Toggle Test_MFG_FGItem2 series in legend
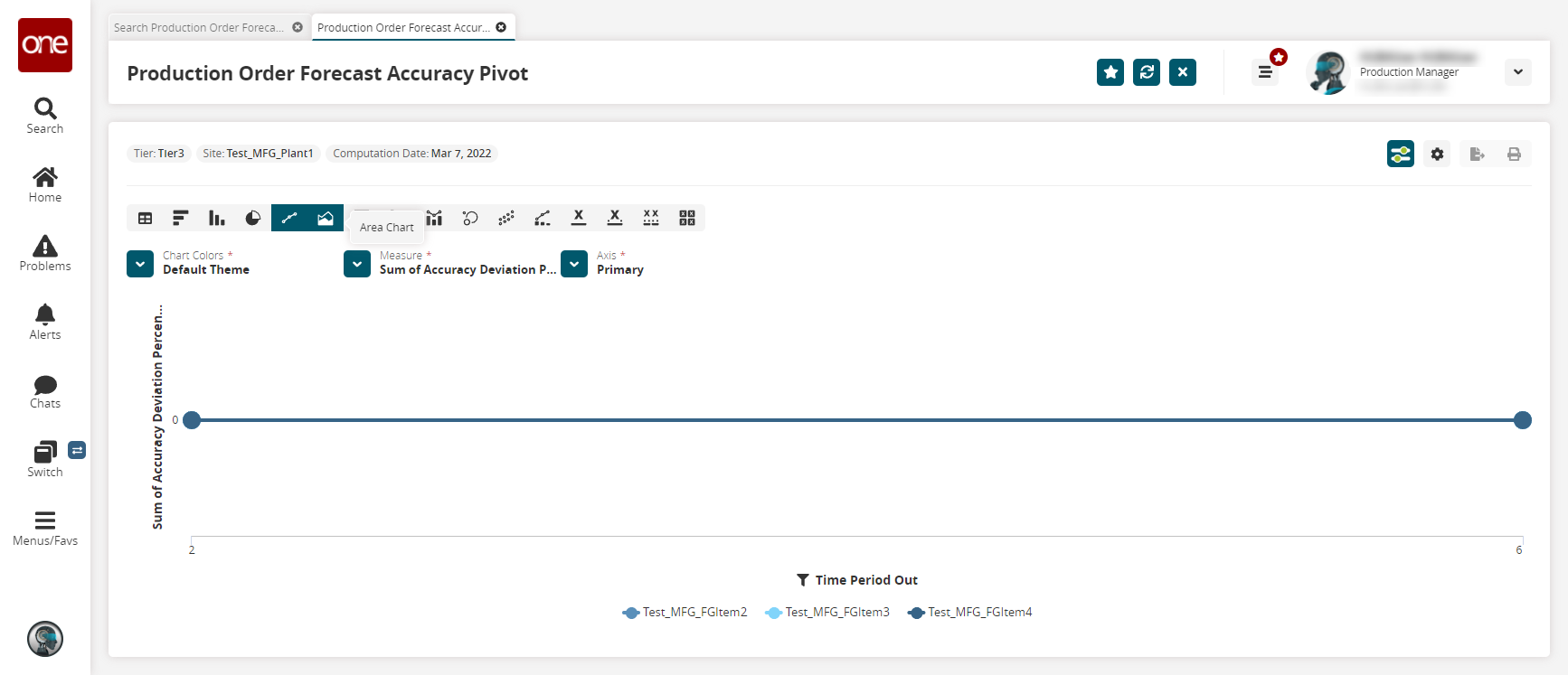Image resolution: width=1568 pixels, height=675 pixels. pyautogui.click(x=694, y=613)
